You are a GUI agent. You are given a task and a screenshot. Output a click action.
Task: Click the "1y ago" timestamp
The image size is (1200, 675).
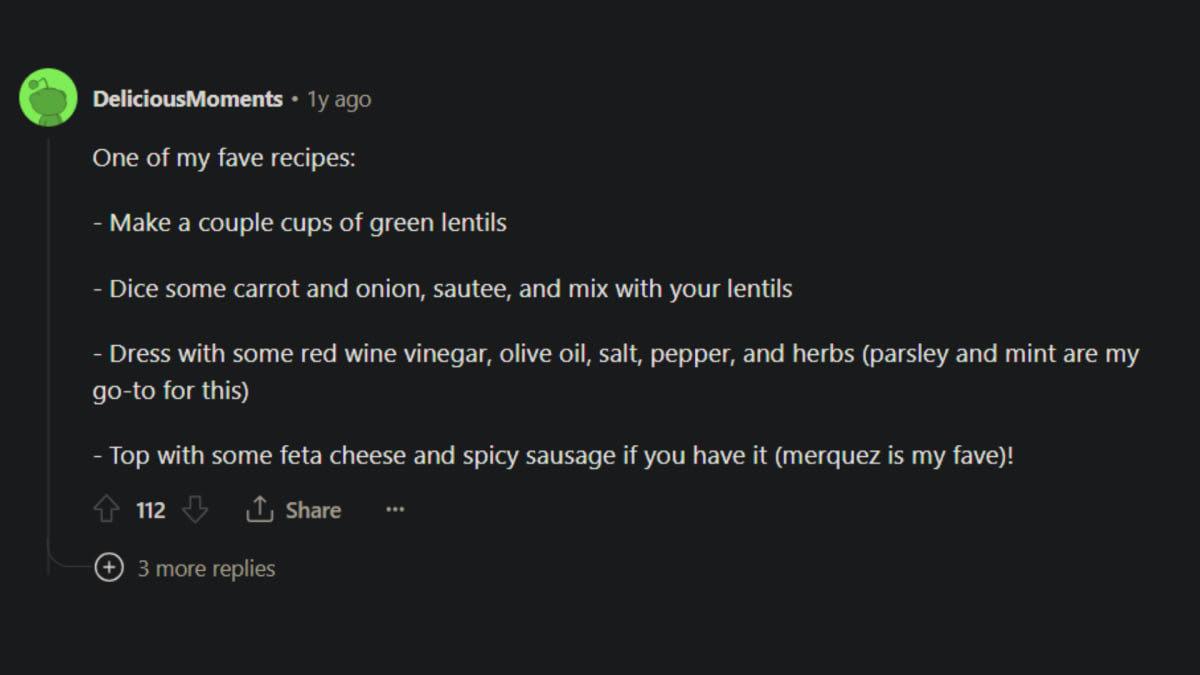pos(339,100)
